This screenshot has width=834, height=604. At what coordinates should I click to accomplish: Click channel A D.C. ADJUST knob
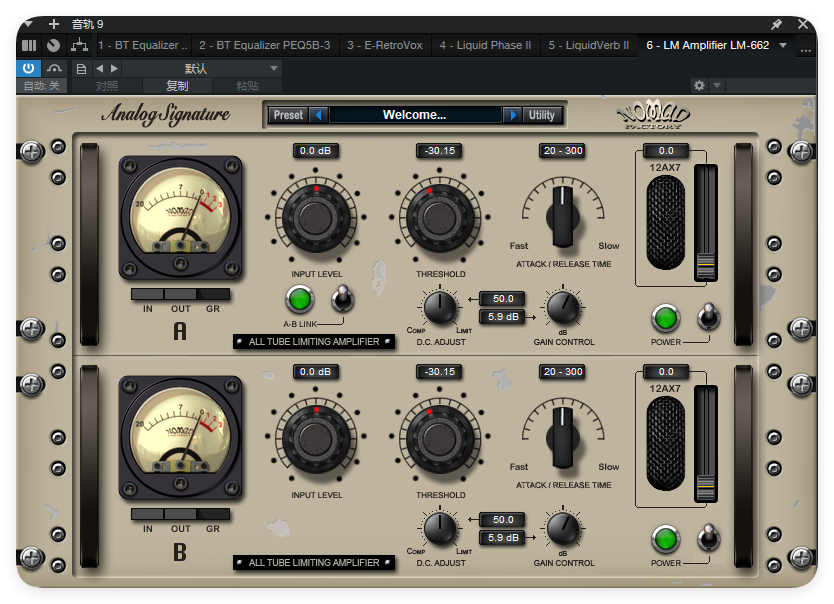click(440, 308)
